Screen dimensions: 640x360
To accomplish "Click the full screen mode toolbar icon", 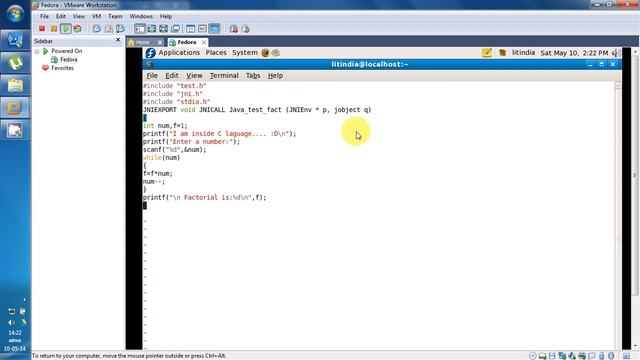I will [x=152, y=29].
